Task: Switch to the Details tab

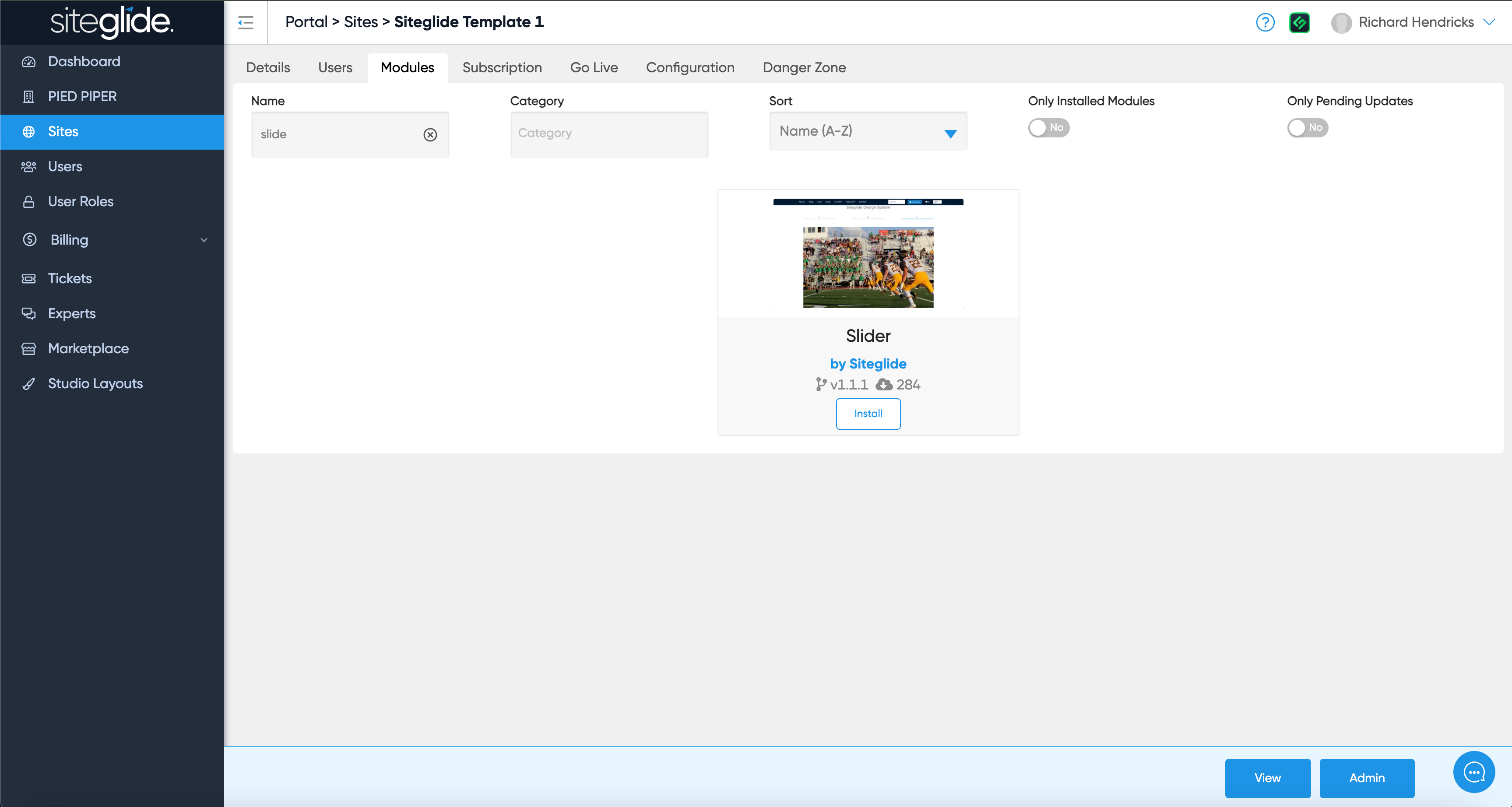Action: [x=267, y=67]
